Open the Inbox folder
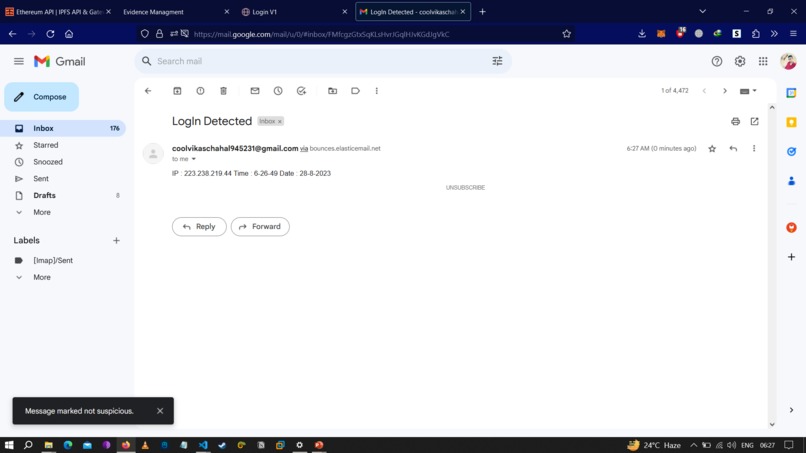The width and height of the screenshot is (806, 453). (x=63, y=129)
